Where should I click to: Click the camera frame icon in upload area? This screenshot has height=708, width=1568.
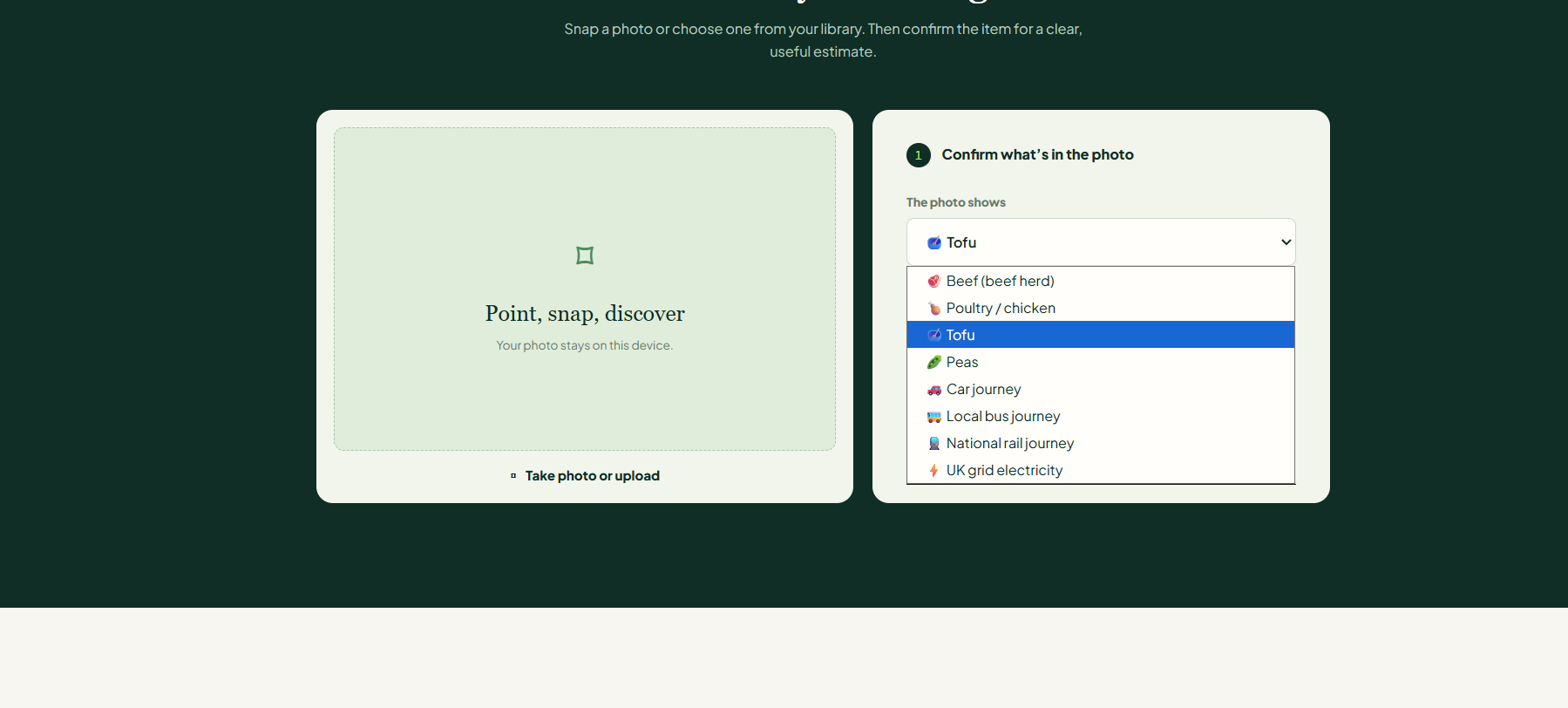click(x=585, y=255)
